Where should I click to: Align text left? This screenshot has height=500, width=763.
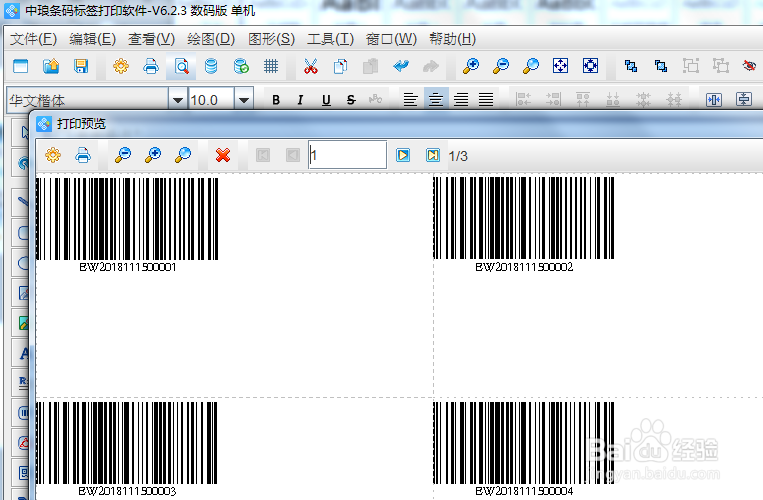410,100
